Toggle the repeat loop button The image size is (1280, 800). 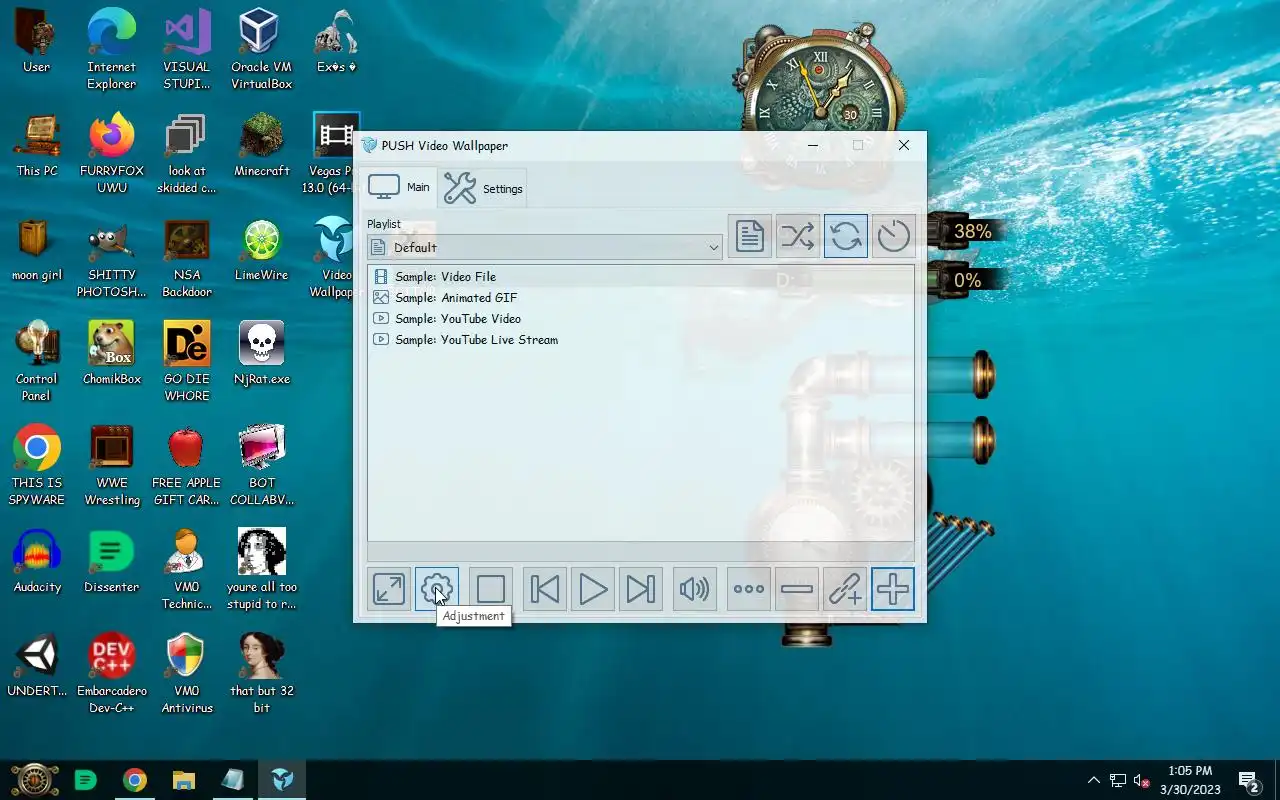click(x=846, y=236)
